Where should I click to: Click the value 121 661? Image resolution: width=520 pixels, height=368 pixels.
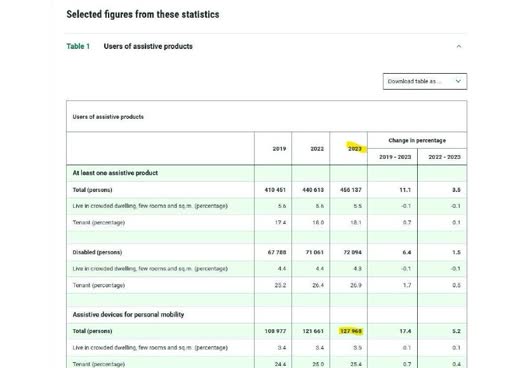tap(313, 331)
